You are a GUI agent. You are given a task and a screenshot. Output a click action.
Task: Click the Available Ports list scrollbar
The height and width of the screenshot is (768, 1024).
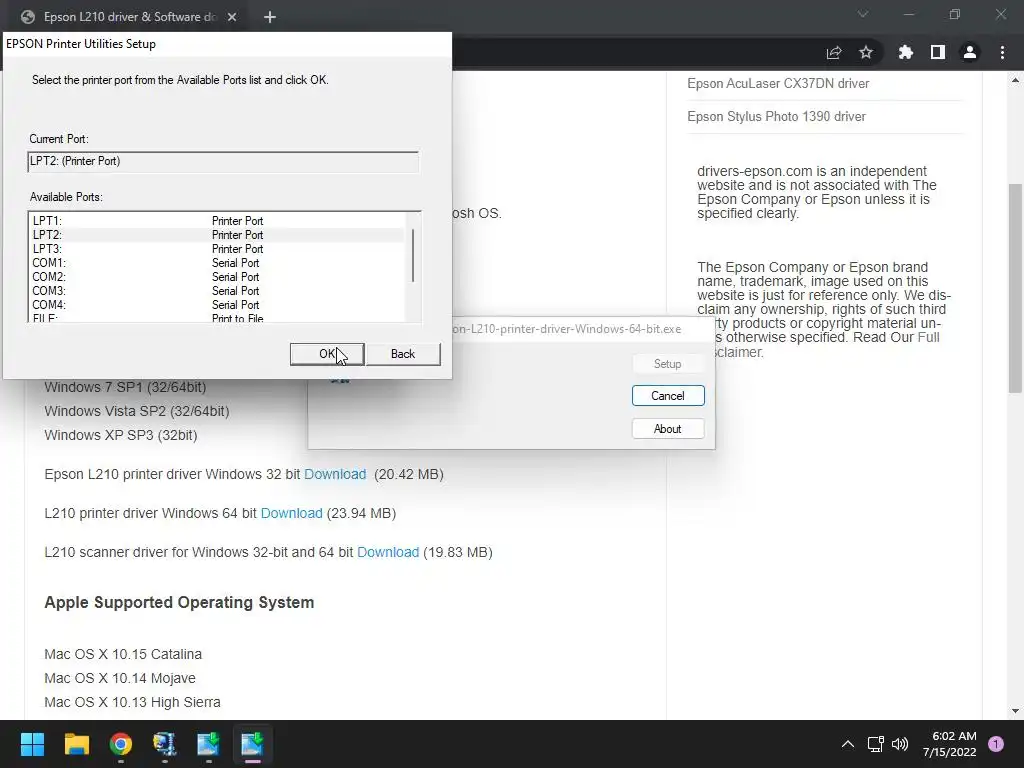[x=413, y=255]
